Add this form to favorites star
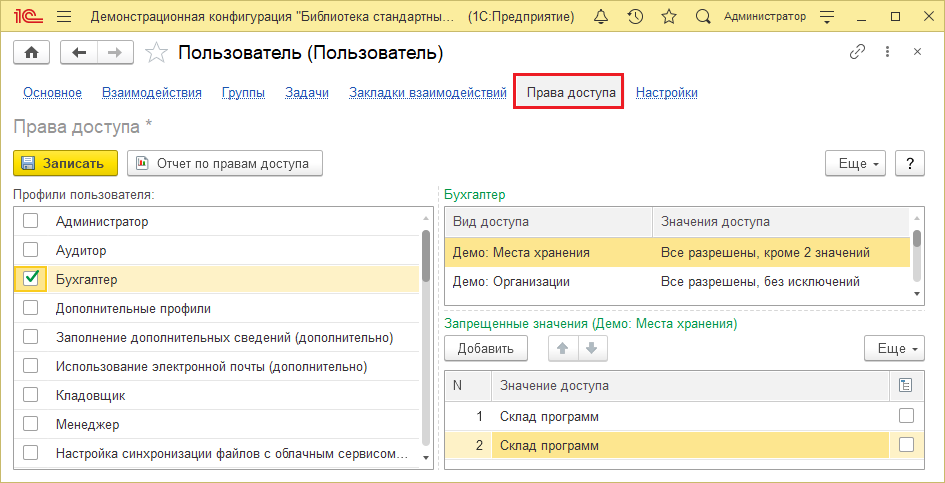Viewport: 945px width, 483px height. 157,53
